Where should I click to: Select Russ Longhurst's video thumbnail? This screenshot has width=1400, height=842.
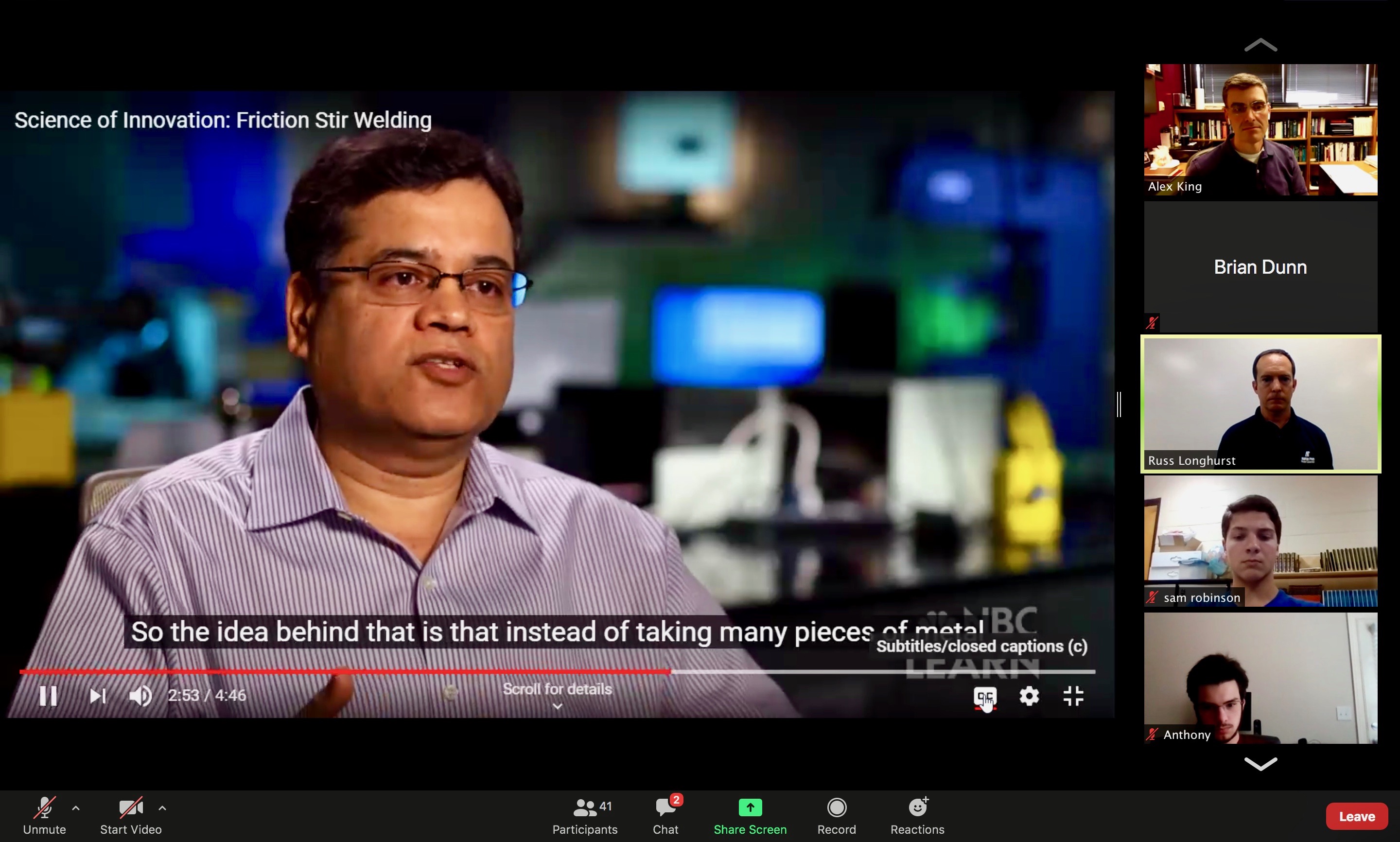point(1260,403)
